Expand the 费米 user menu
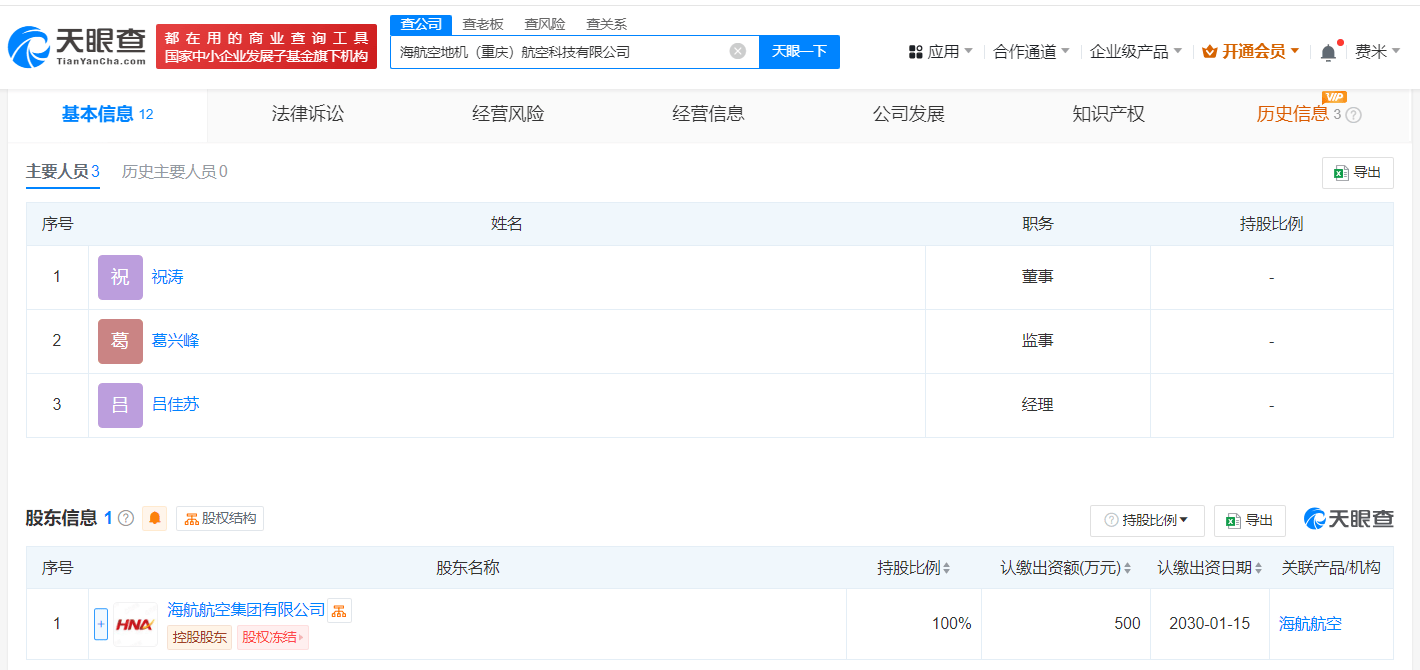 coord(1377,52)
